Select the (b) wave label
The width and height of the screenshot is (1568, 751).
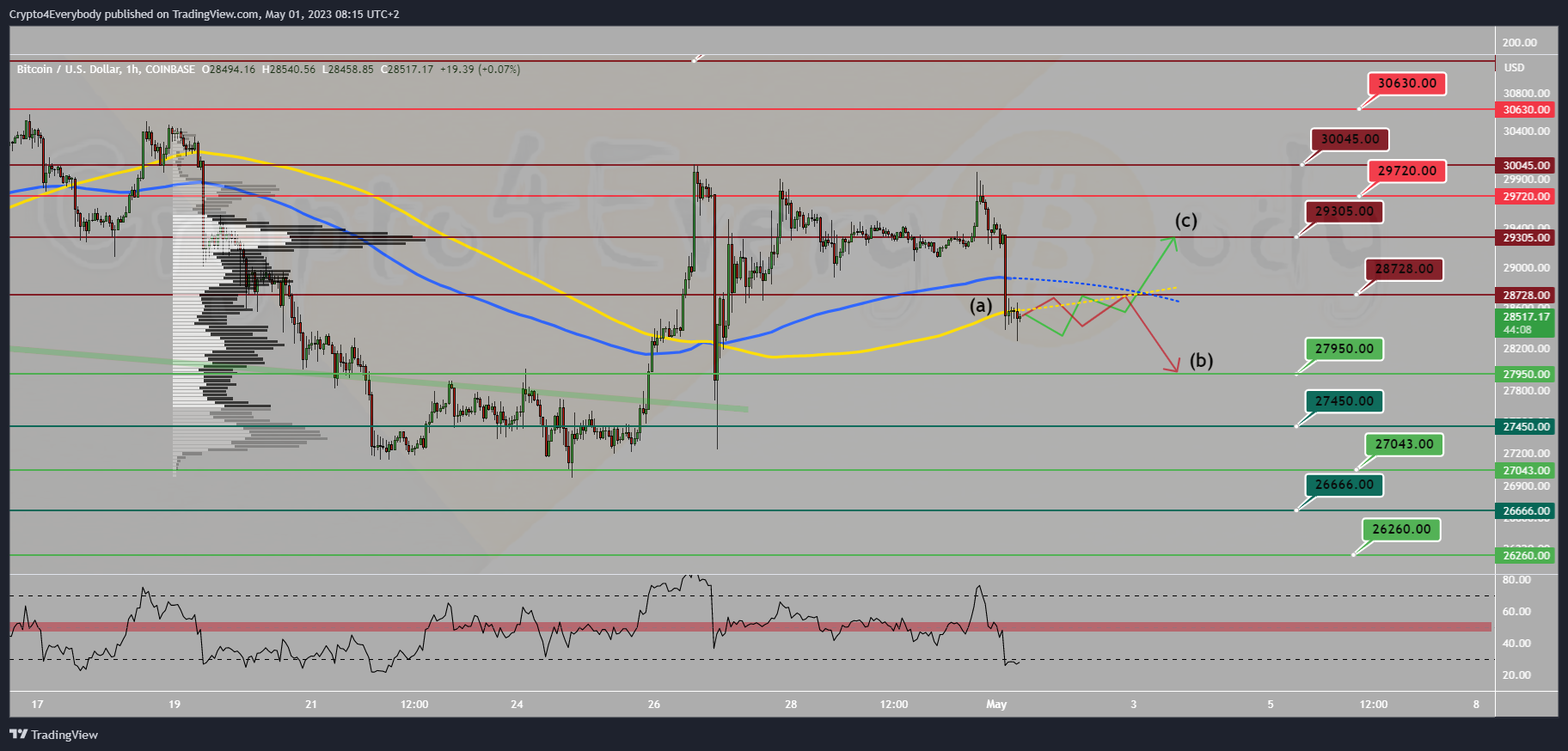(x=1201, y=360)
